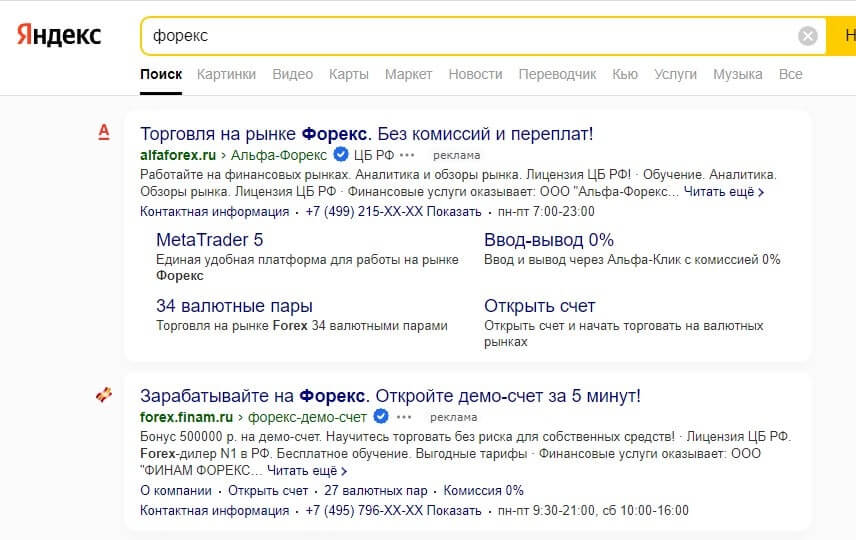Click the verified badge after Альфа-Форекс
This screenshot has height=540, width=856.
(x=341, y=155)
